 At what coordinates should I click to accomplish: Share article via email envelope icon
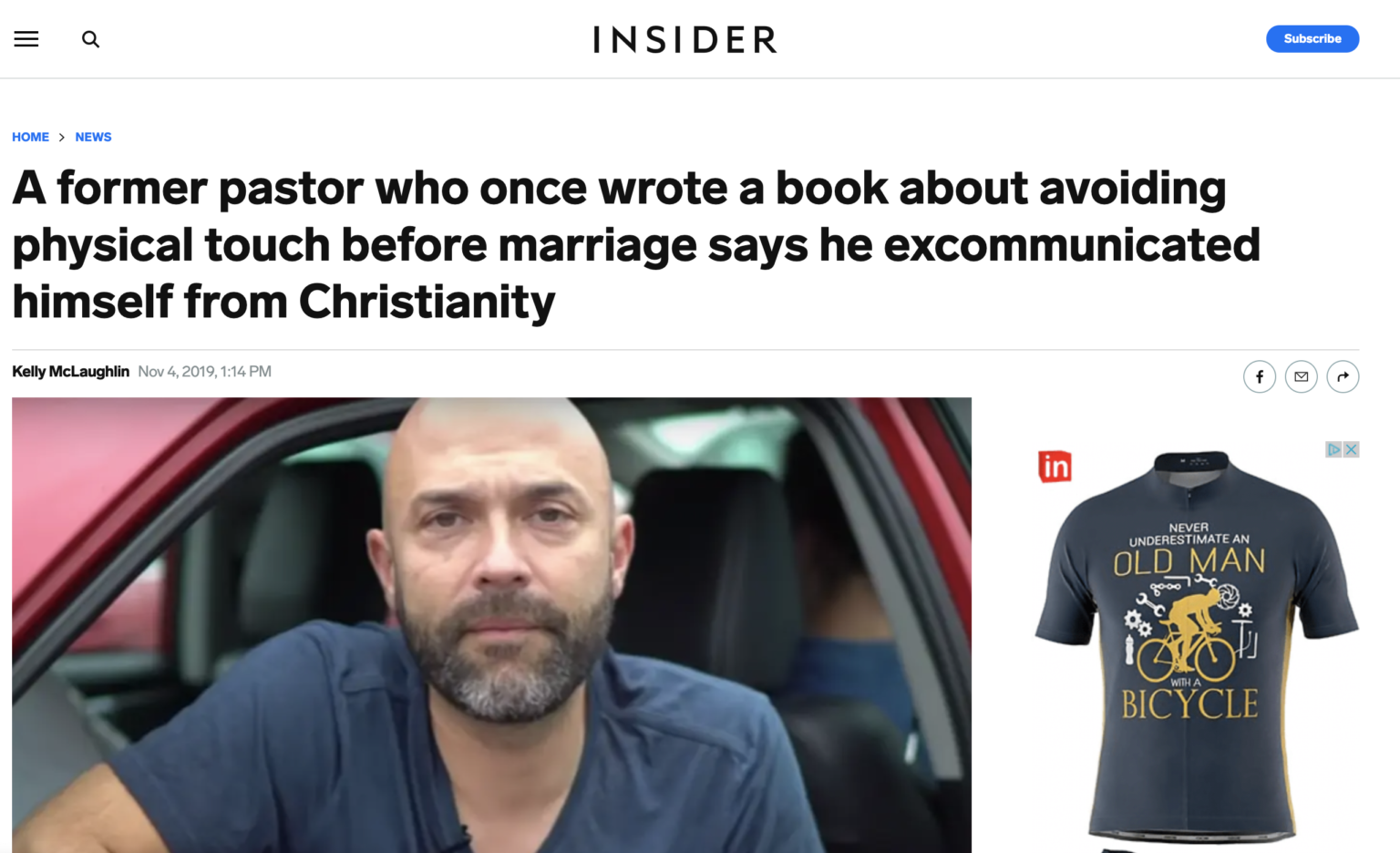click(1302, 376)
